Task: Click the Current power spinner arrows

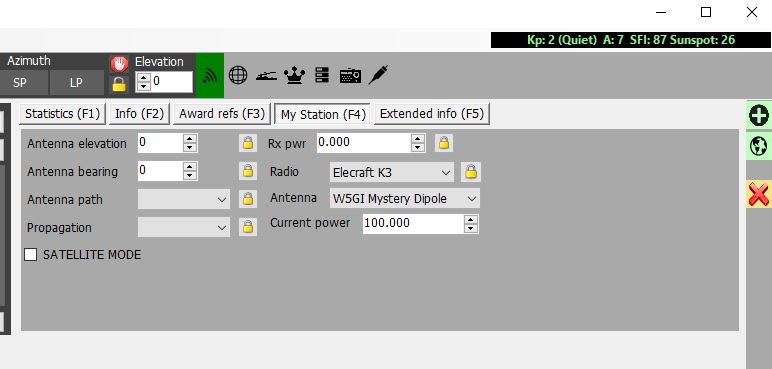Action: point(471,224)
